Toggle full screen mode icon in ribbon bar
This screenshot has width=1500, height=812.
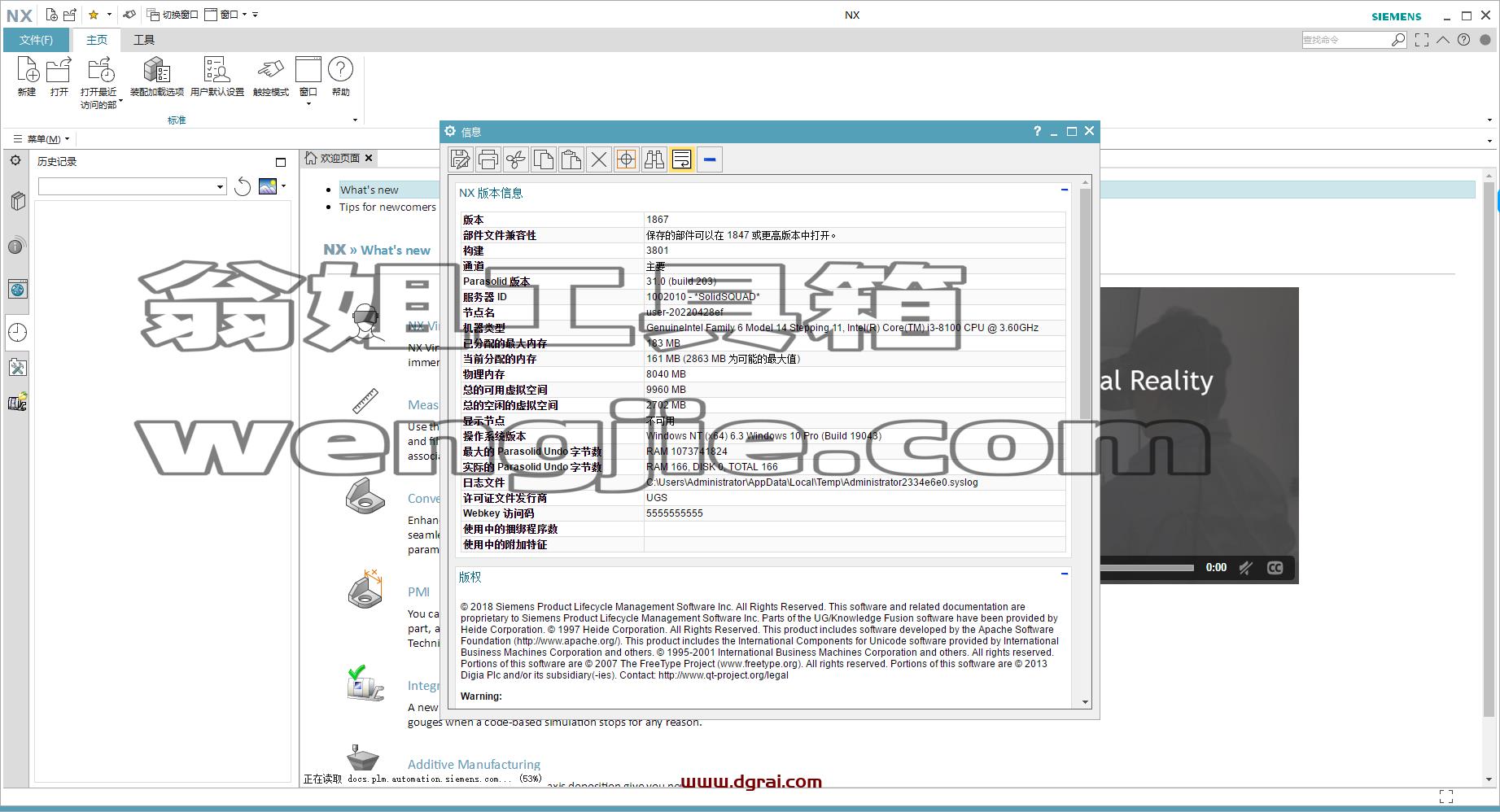(1422, 39)
